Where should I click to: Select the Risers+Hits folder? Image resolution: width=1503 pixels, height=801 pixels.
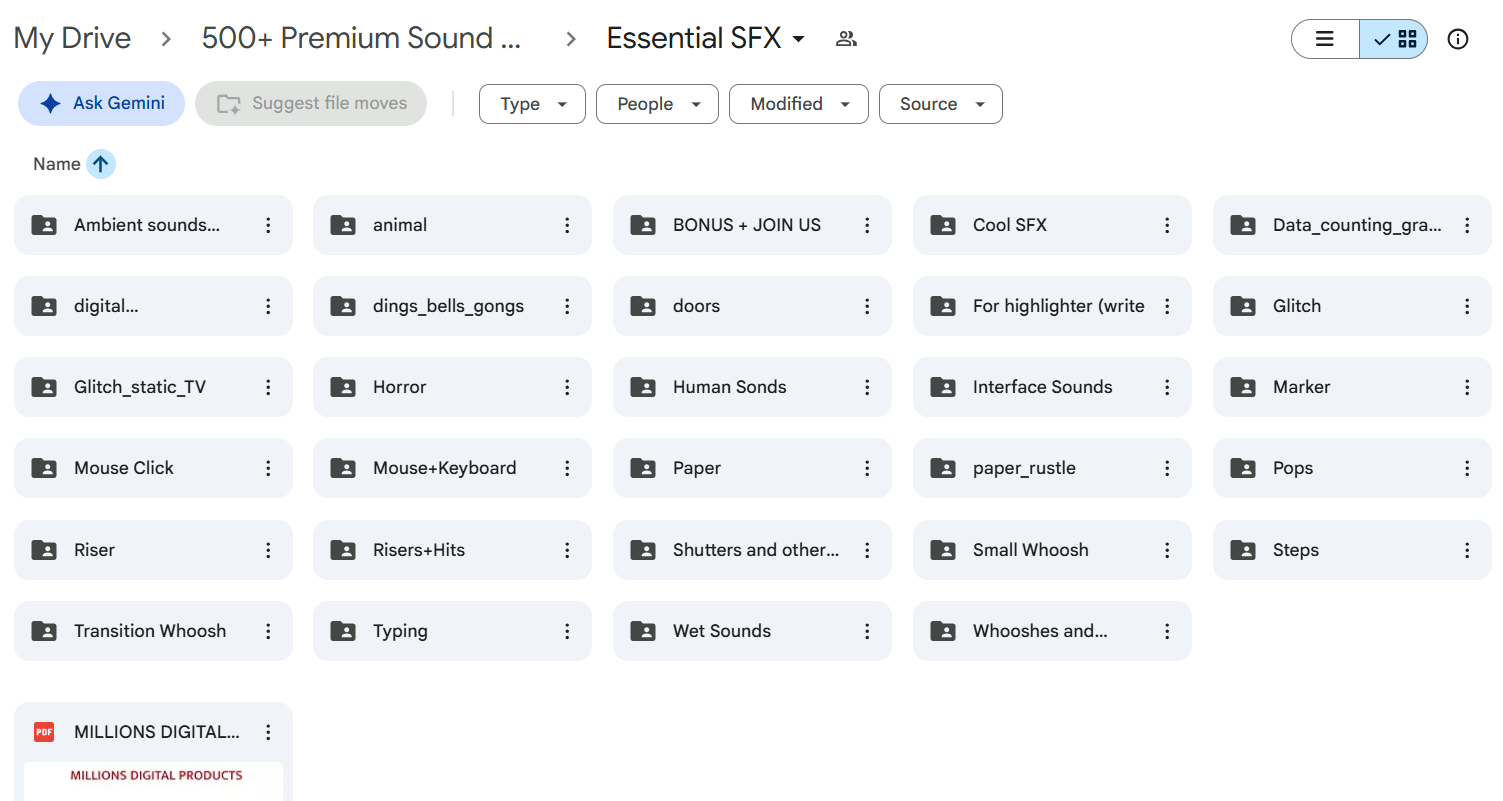click(452, 550)
